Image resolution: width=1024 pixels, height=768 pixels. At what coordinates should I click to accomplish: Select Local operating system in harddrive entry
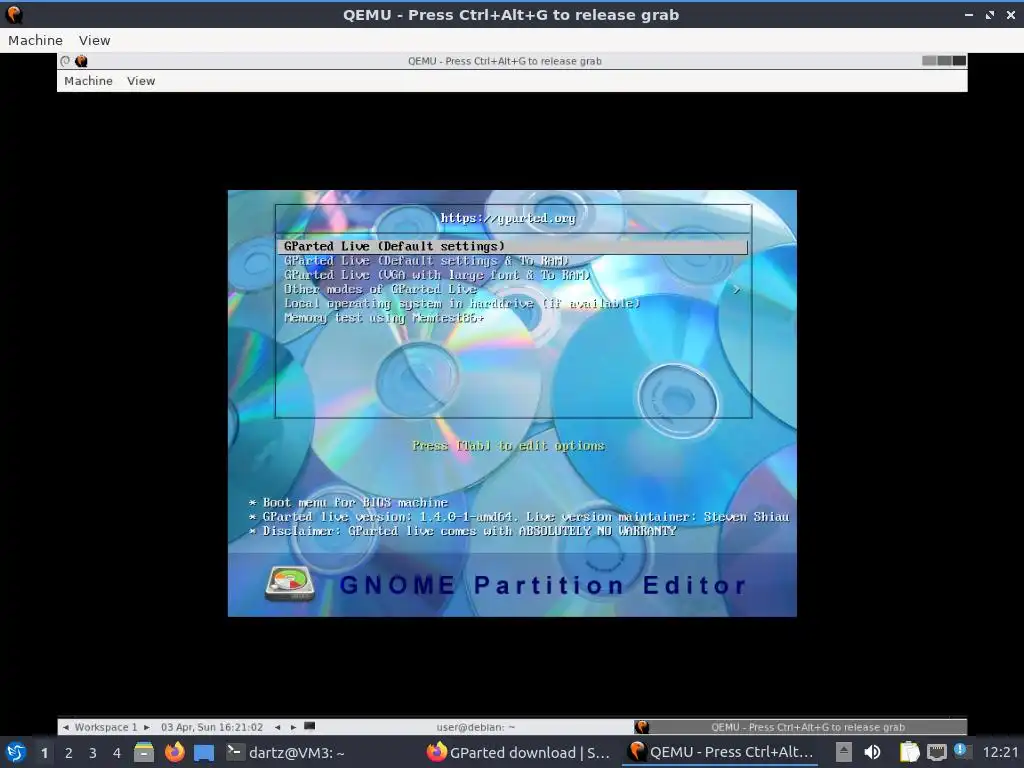tap(462, 304)
